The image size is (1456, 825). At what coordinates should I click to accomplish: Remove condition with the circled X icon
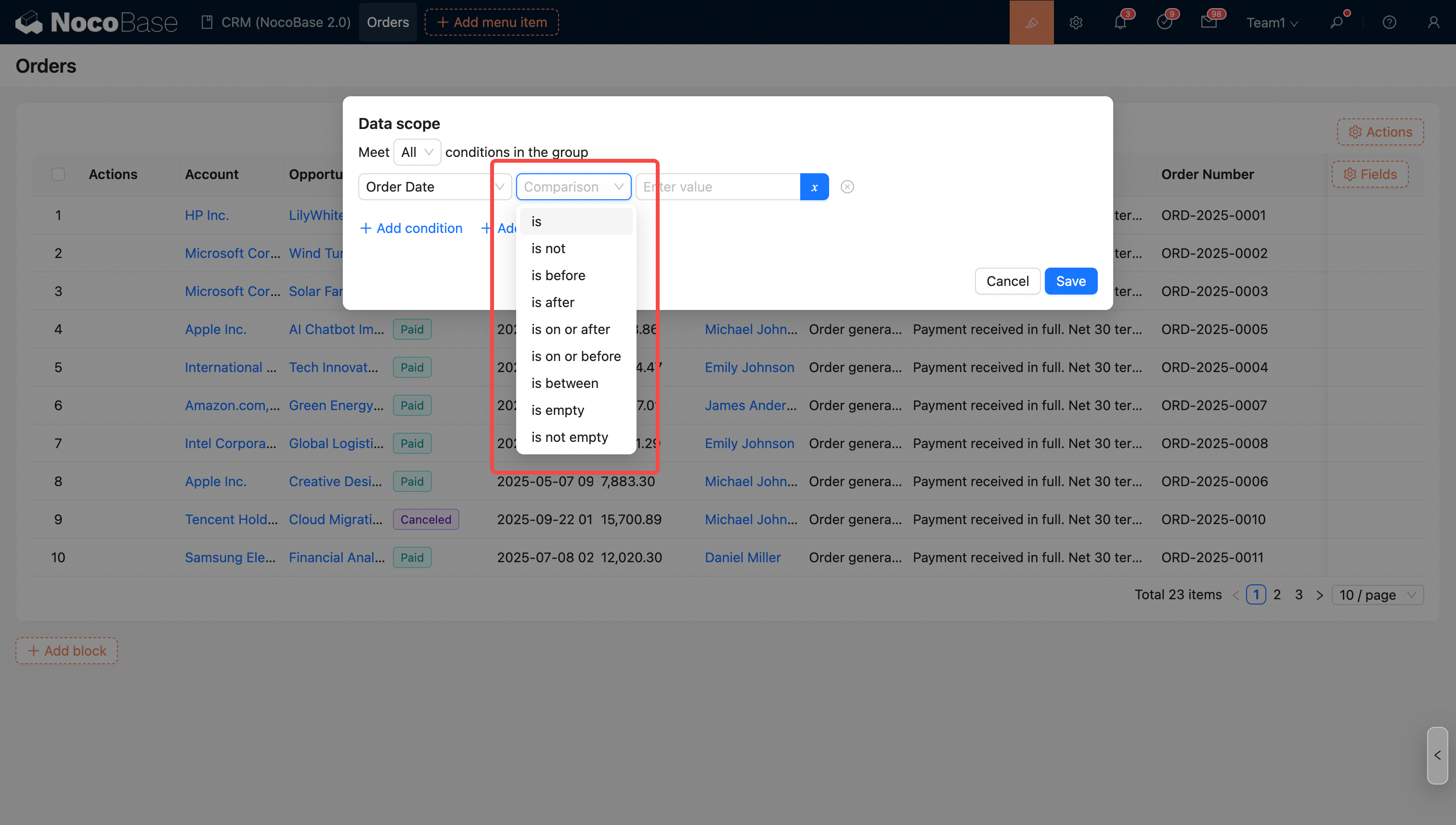[x=847, y=186]
